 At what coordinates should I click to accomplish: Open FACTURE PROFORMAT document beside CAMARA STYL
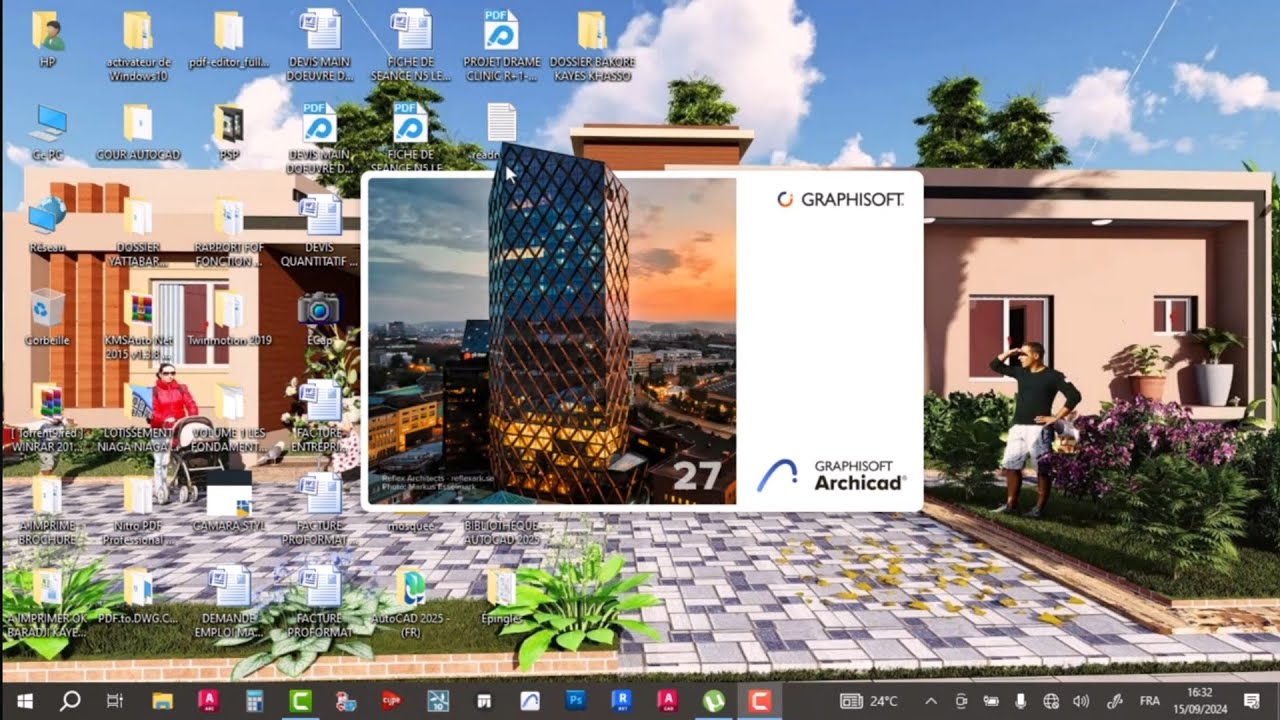[x=320, y=492]
